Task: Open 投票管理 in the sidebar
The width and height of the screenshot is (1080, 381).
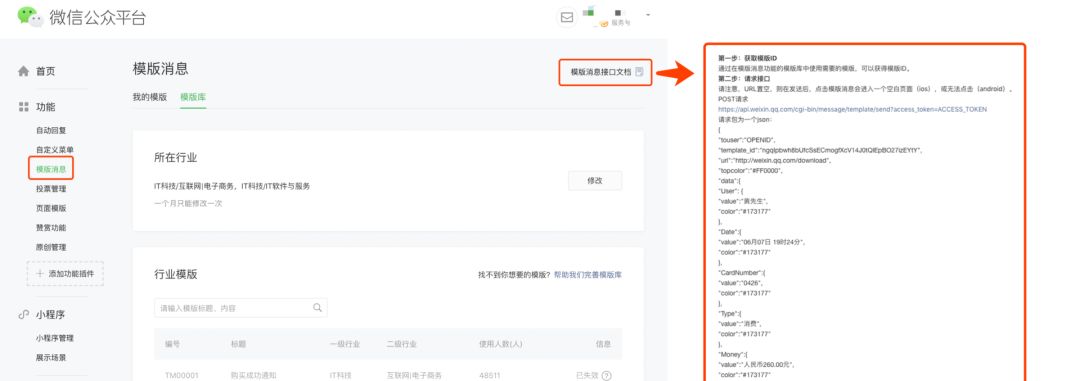Action: (51, 188)
